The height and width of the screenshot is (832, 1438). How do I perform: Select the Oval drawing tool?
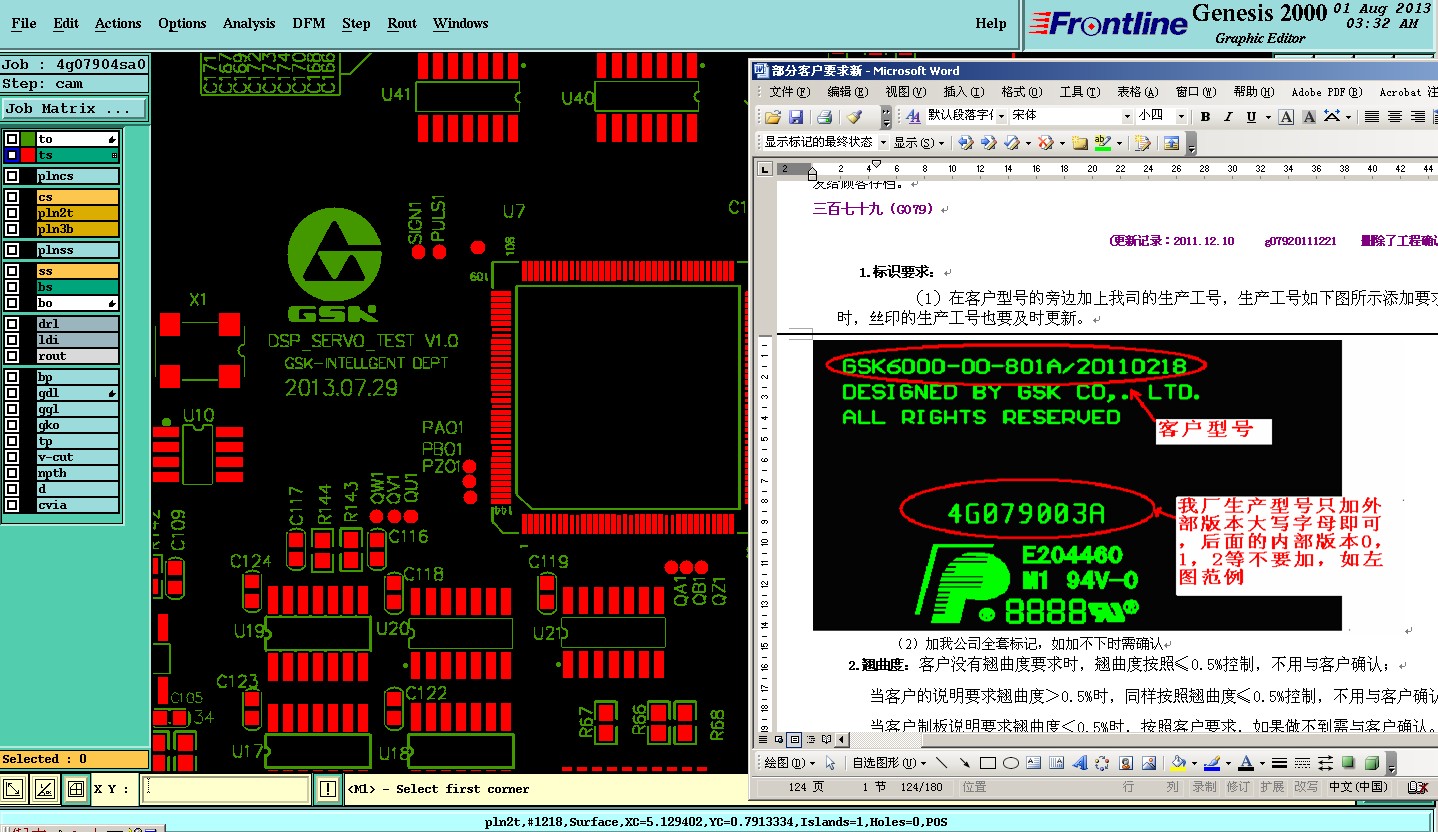1010,763
